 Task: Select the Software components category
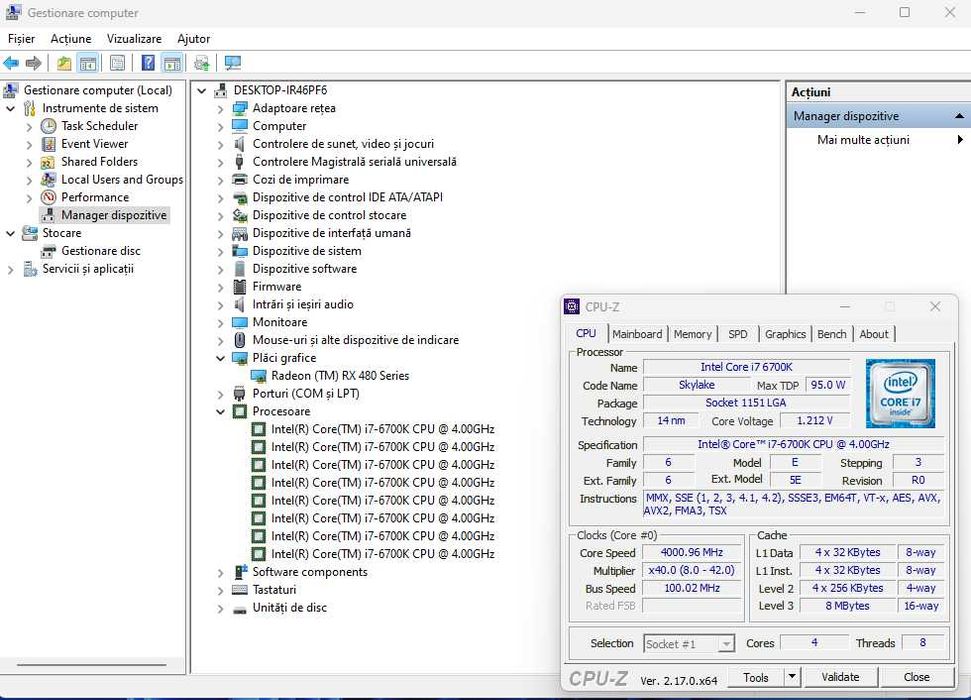(310, 572)
